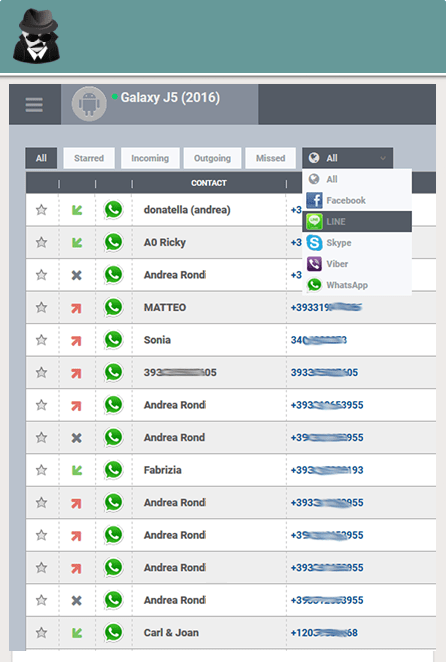The image size is (446, 662).
Task: Collapse the All app filter dropdown
Action: click(x=347, y=158)
